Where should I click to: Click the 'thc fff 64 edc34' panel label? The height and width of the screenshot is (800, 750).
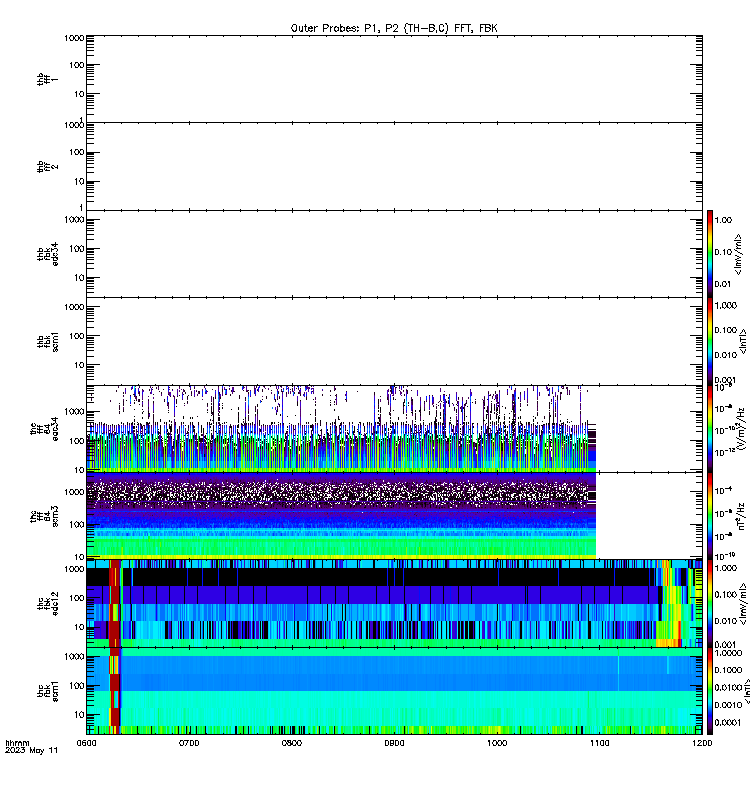(44, 429)
